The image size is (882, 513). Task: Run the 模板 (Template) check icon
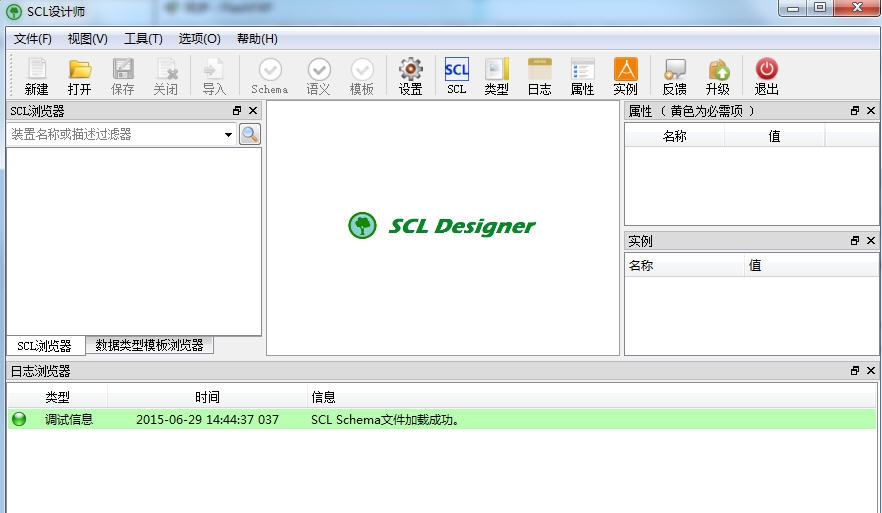[362, 76]
